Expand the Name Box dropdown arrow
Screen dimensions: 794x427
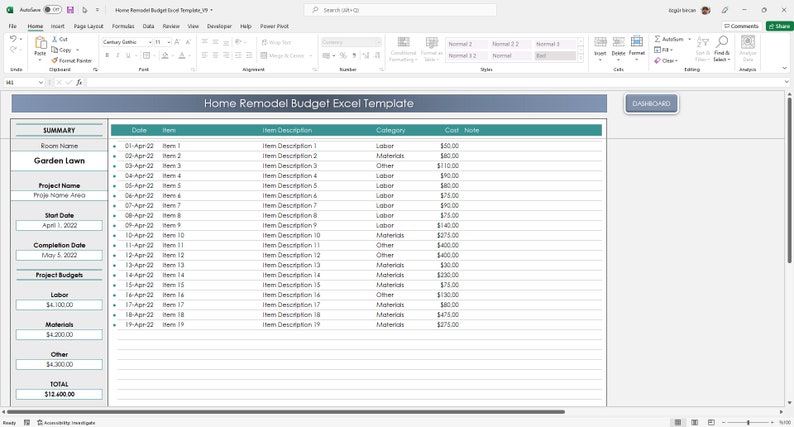pos(41,82)
